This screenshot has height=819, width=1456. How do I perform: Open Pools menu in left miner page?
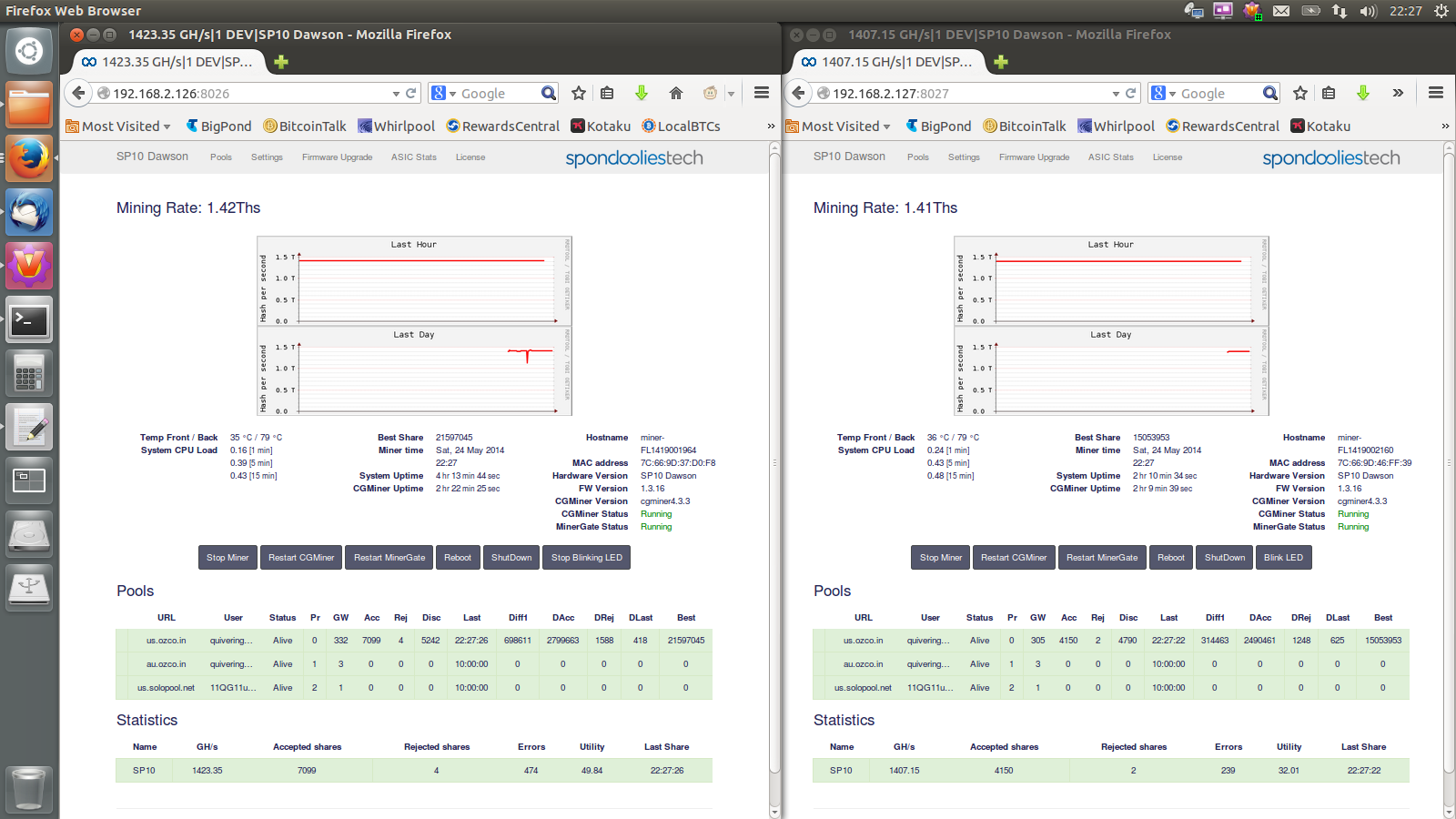point(221,157)
